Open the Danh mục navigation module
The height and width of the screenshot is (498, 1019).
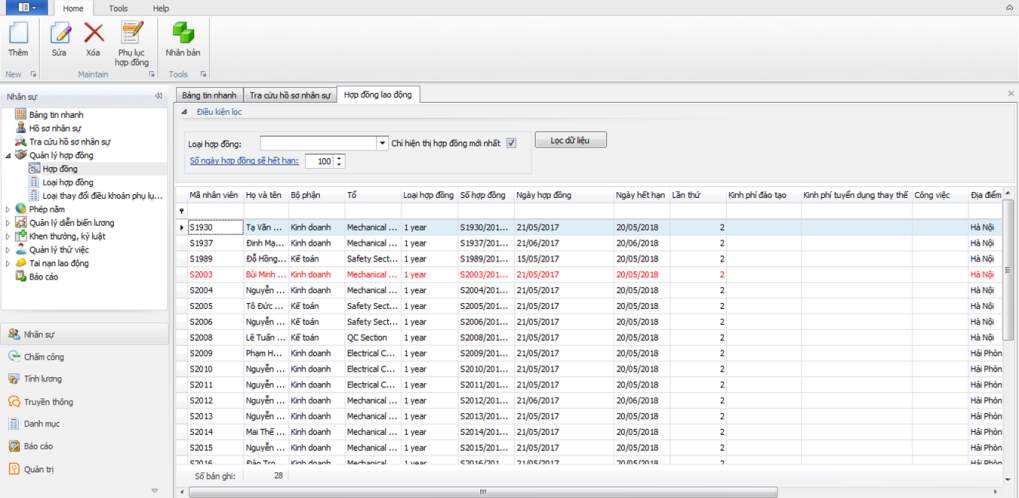point(84,424)
